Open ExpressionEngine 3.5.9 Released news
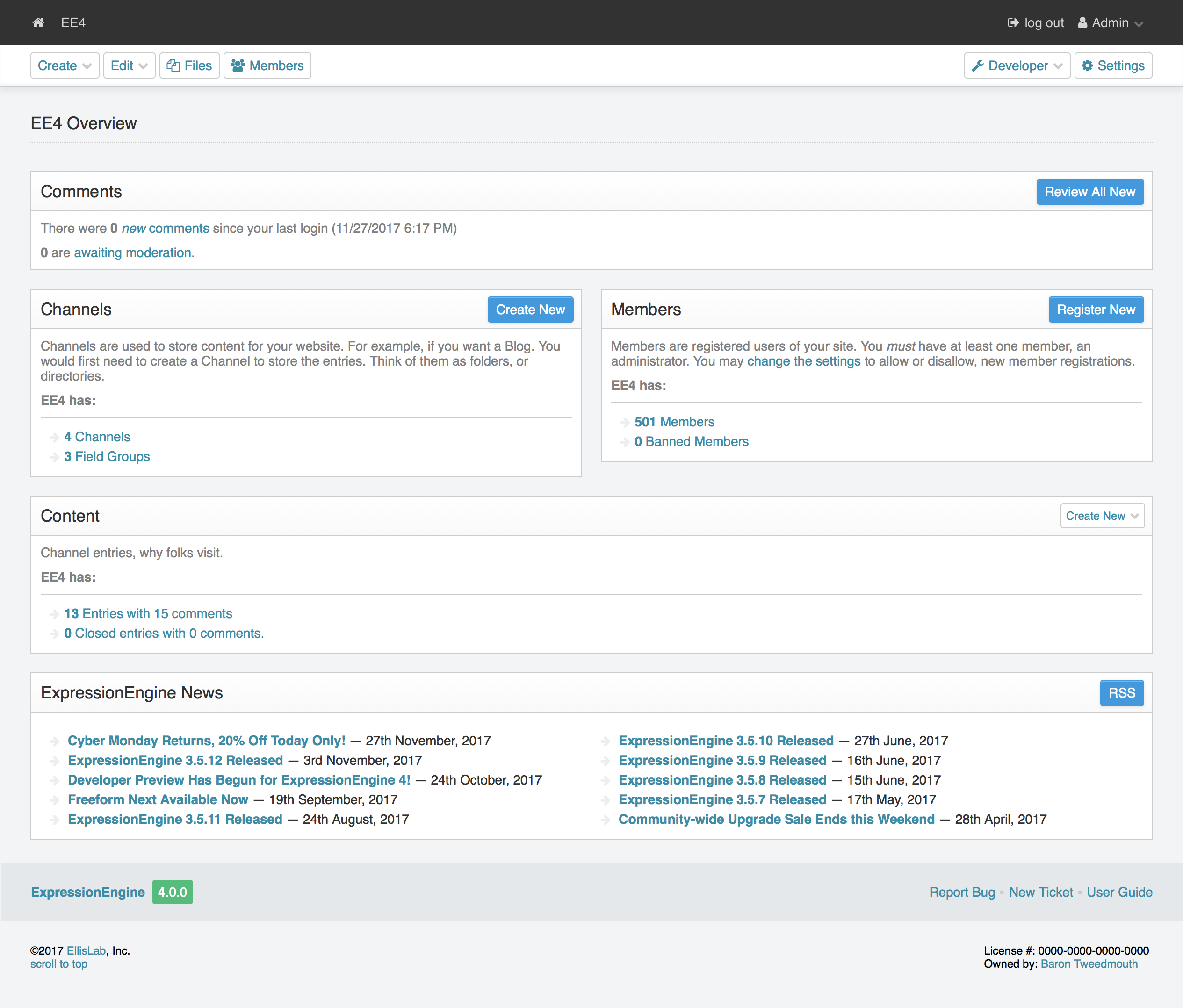 coord(722,760)
